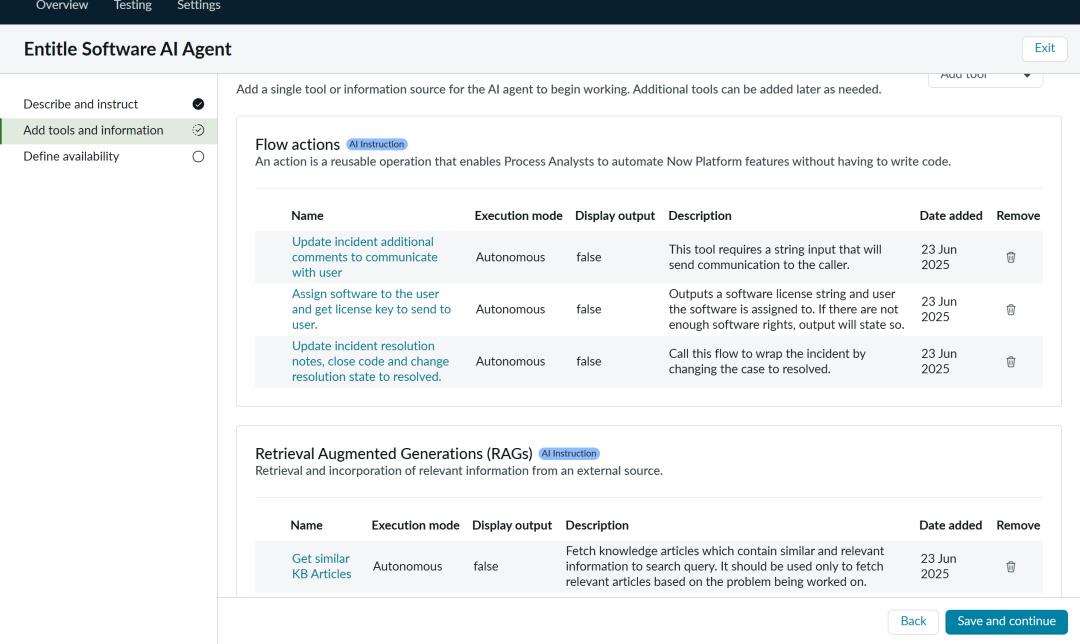Click the Exit button
Viewport: 1080px width, 644px height.
tap(1044, 48)
